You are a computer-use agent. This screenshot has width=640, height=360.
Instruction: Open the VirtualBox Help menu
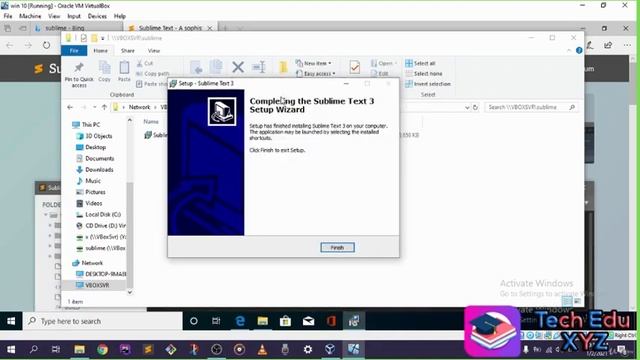point(120,16)
